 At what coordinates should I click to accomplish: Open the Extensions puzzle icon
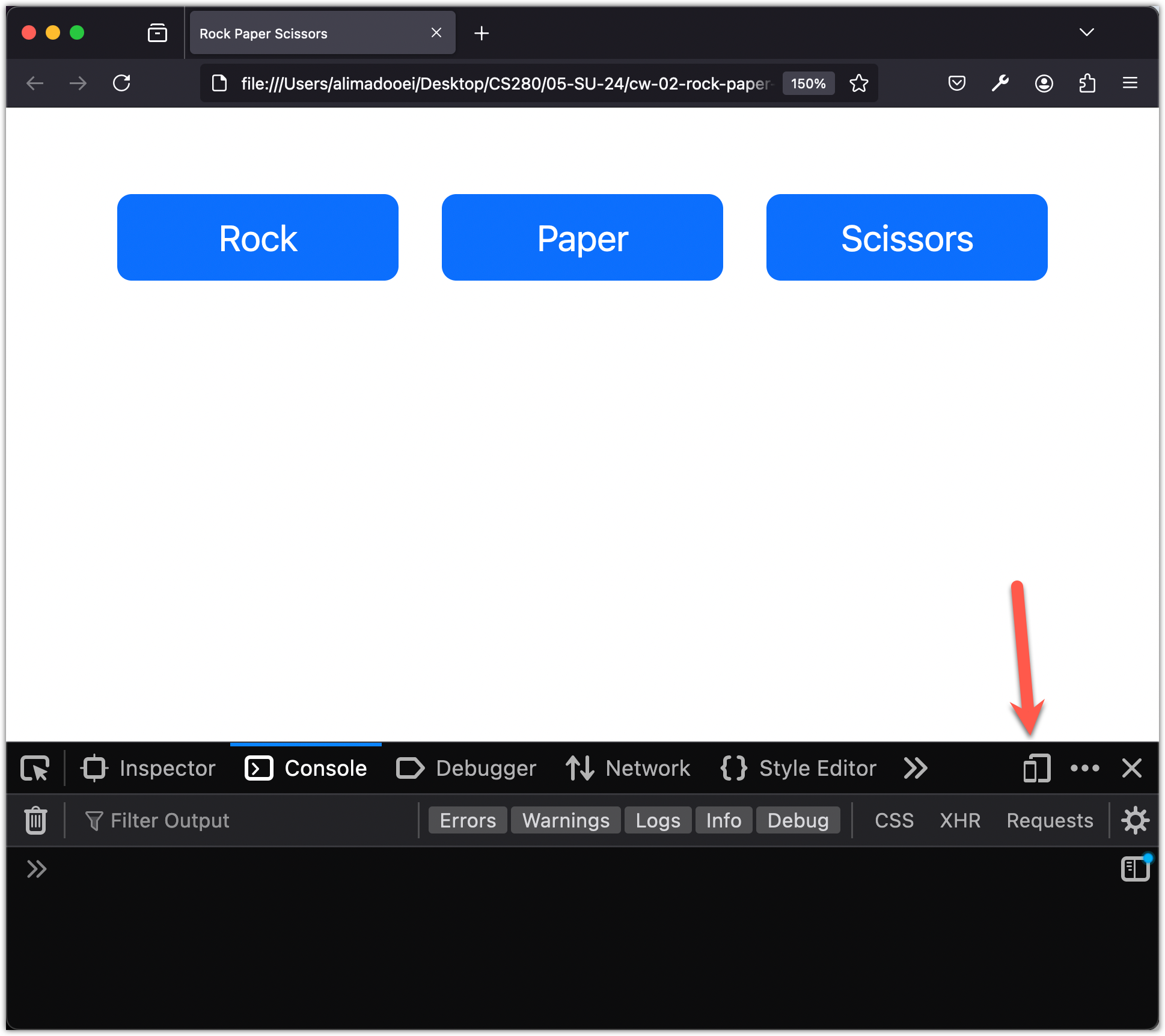pyautogui.click(x=1087, y=83)
